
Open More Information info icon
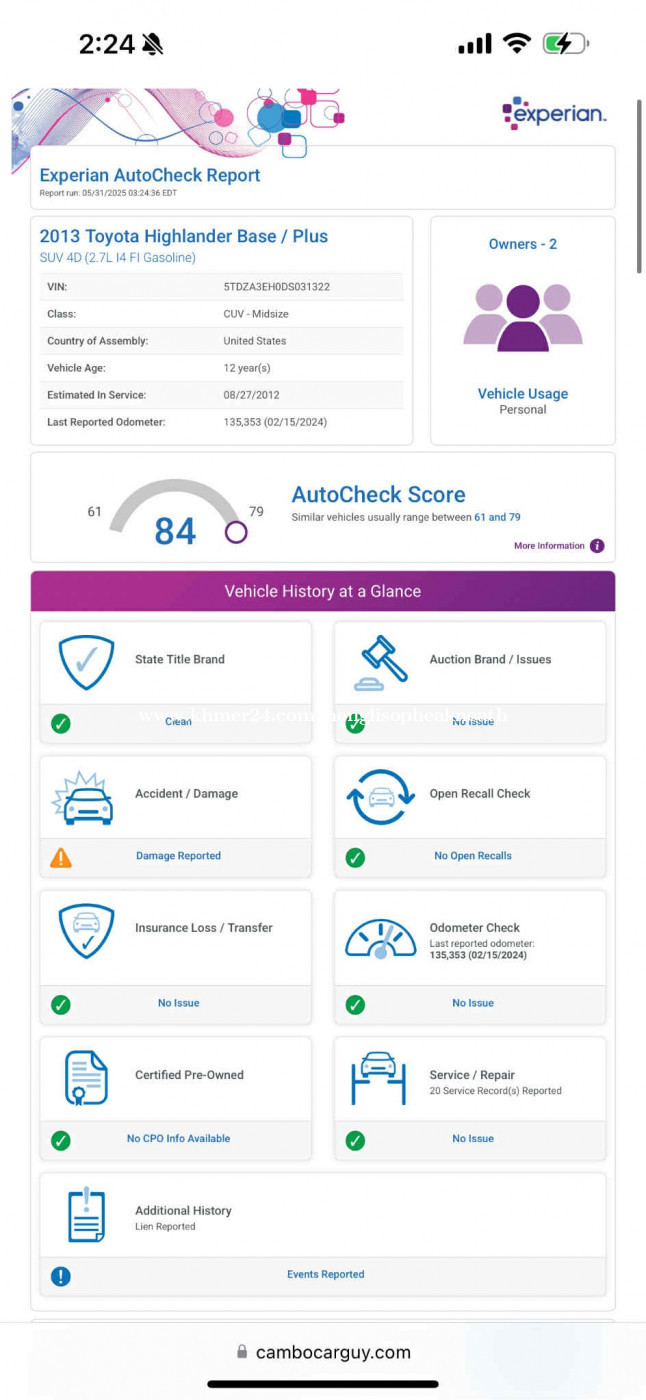pyautogui.click(x=597, y=546)
